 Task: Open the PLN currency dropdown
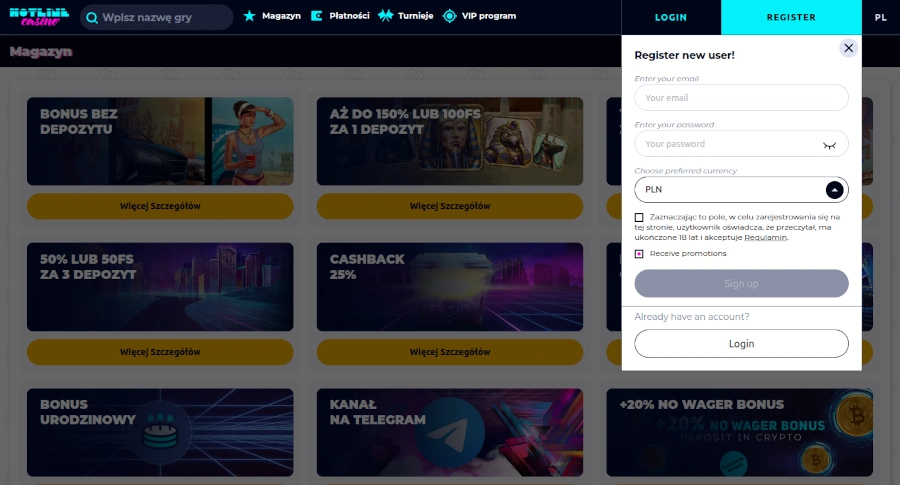(x=741, y=190)
